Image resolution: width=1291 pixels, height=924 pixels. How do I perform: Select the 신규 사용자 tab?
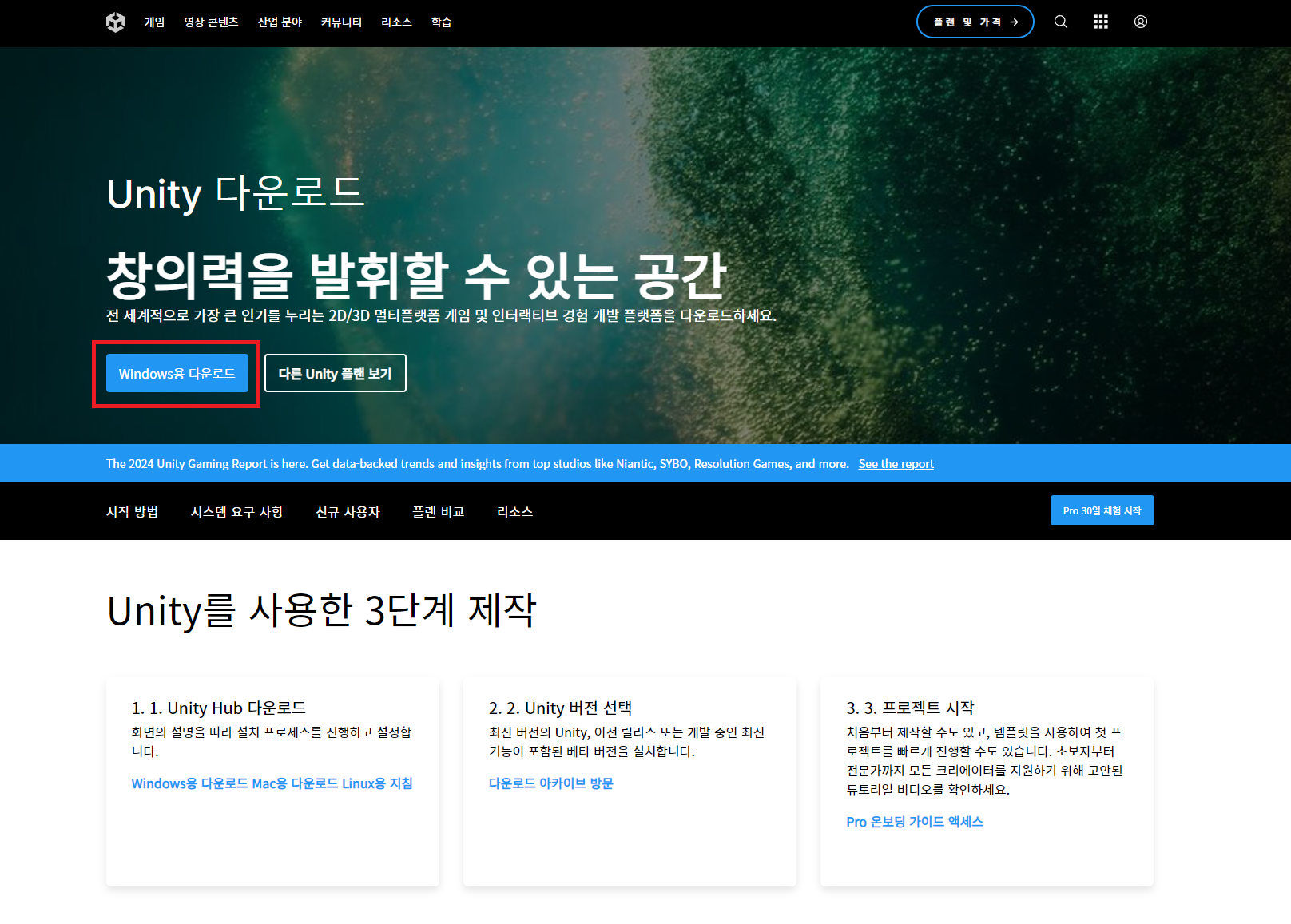click(x=348, y=511)
